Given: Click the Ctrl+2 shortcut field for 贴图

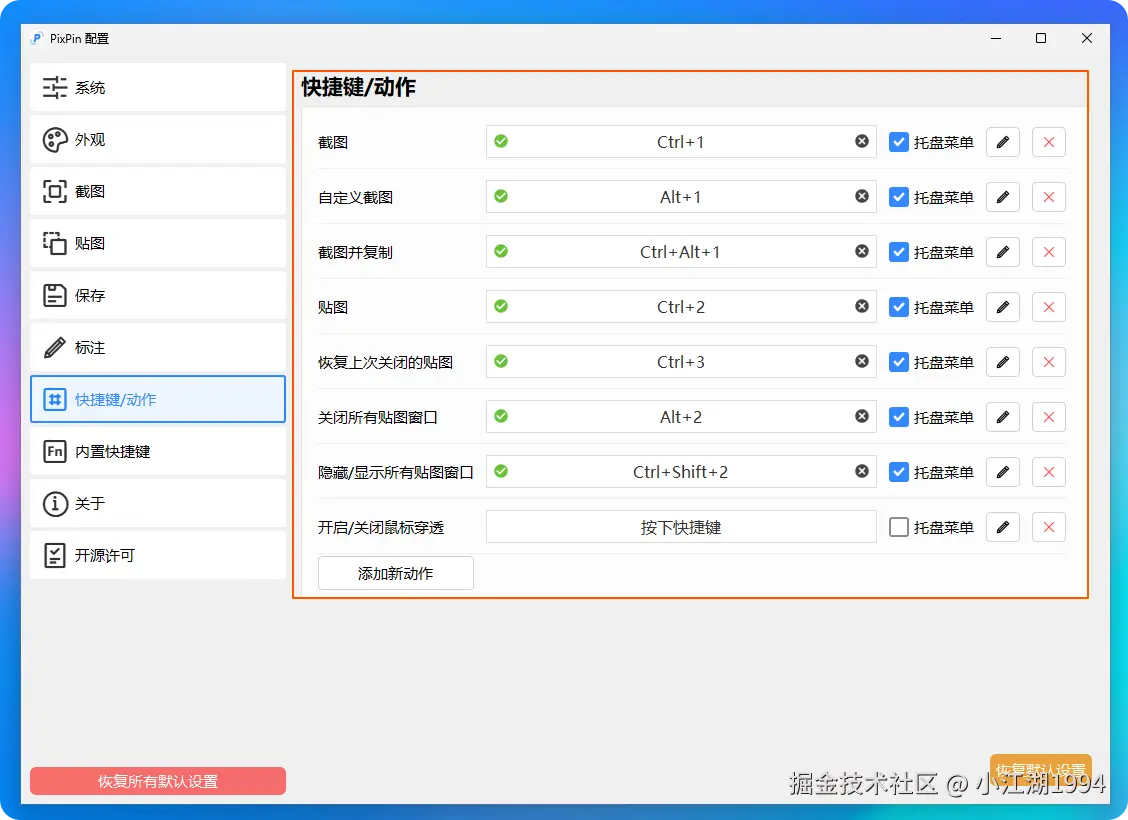Looking at the screenshot, I should click(x=681, y=307).
